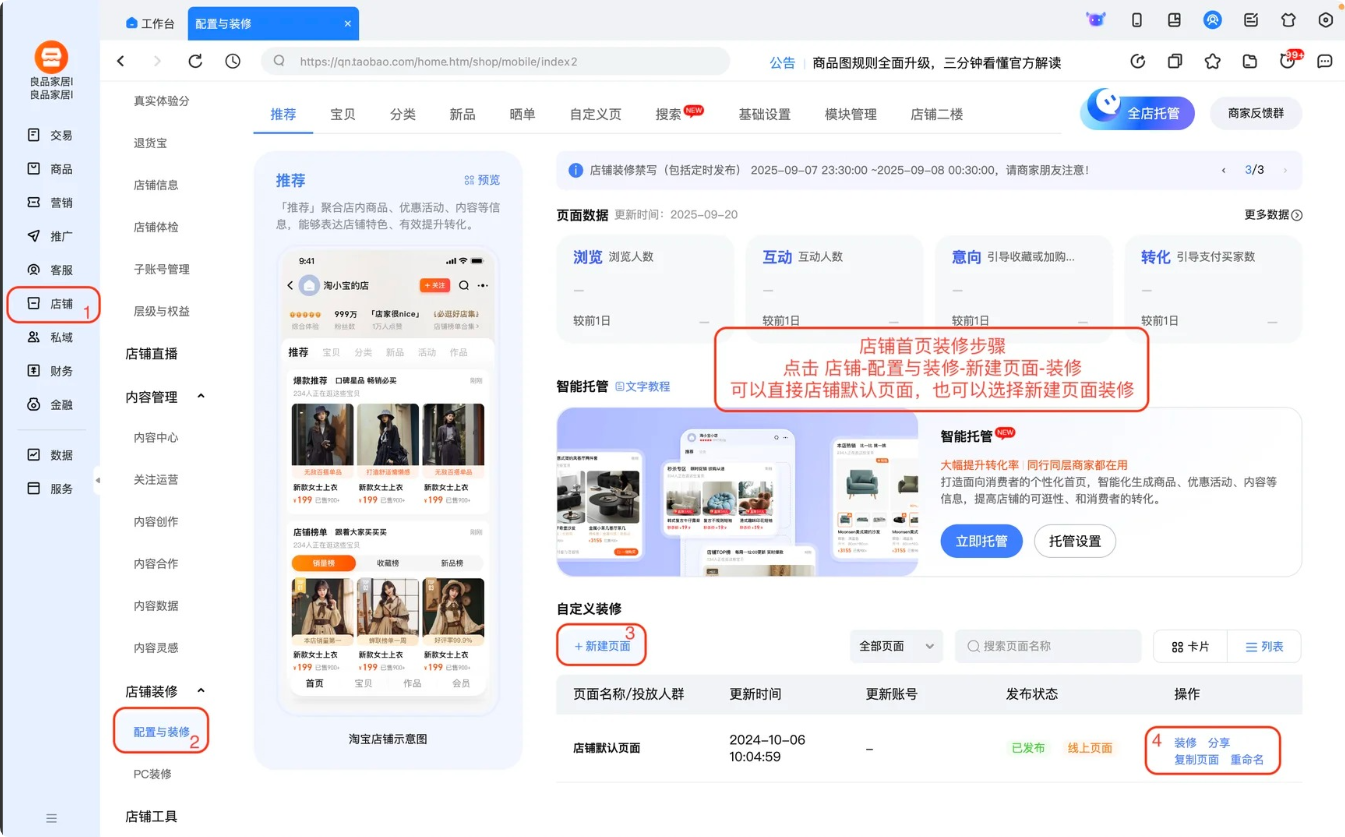Click 预览 on the recommend panel
1345x837 pixels.
(x=482, y=181)
